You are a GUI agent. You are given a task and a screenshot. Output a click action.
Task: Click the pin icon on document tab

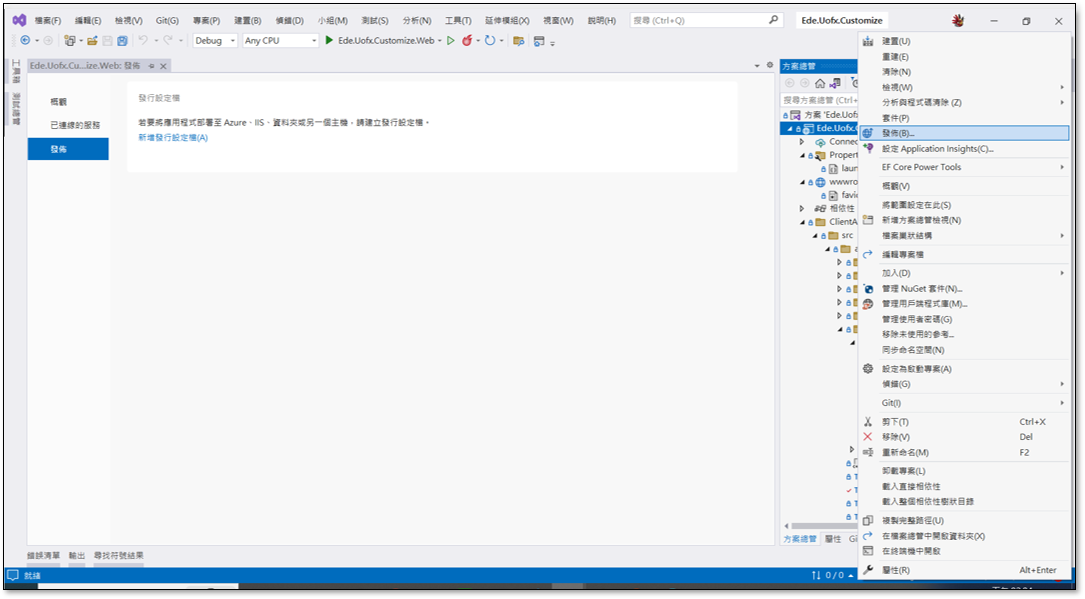[x=152, y=66]
